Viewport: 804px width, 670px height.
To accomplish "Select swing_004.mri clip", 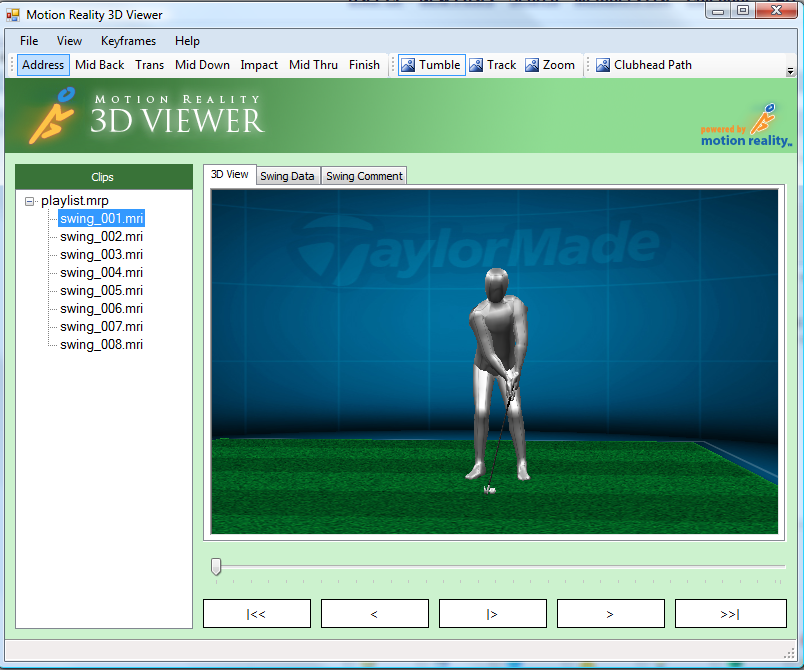I will tap(102, 273).
